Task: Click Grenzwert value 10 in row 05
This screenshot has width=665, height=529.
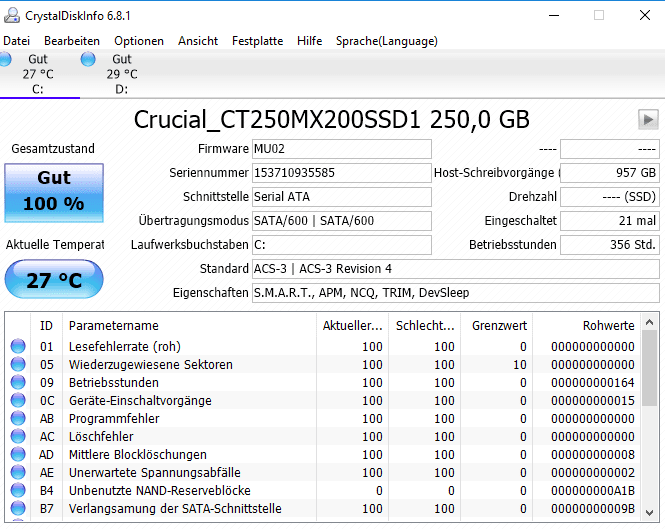Action: click(520, 364)
